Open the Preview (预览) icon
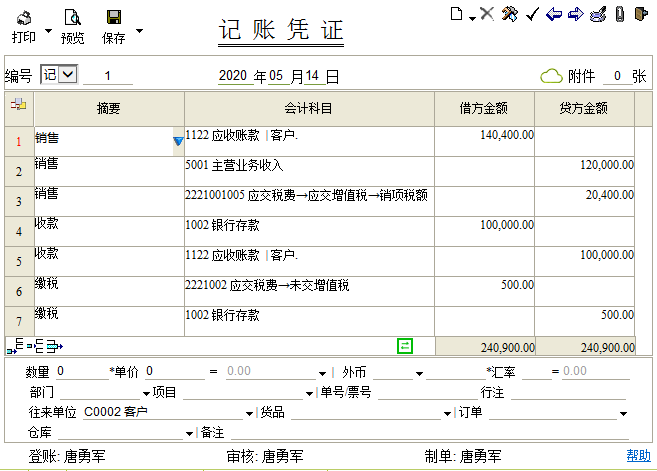This screenshot has width=657, height=471. point(72,18)
